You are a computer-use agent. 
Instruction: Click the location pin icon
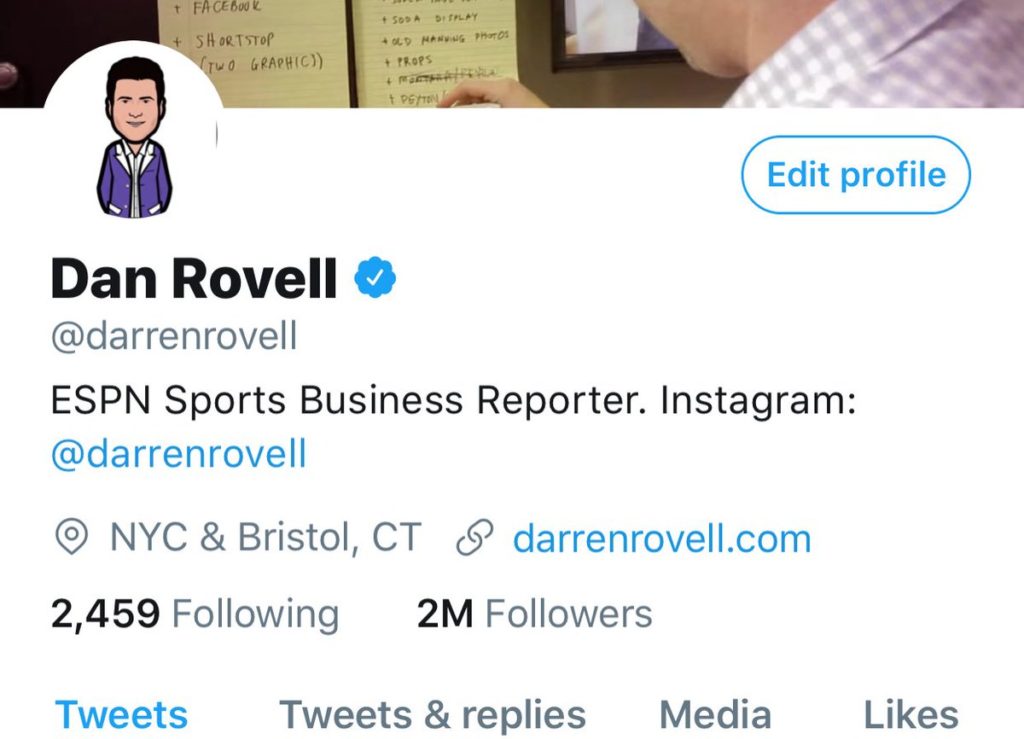pyautogui.click(x=71, y=537)
